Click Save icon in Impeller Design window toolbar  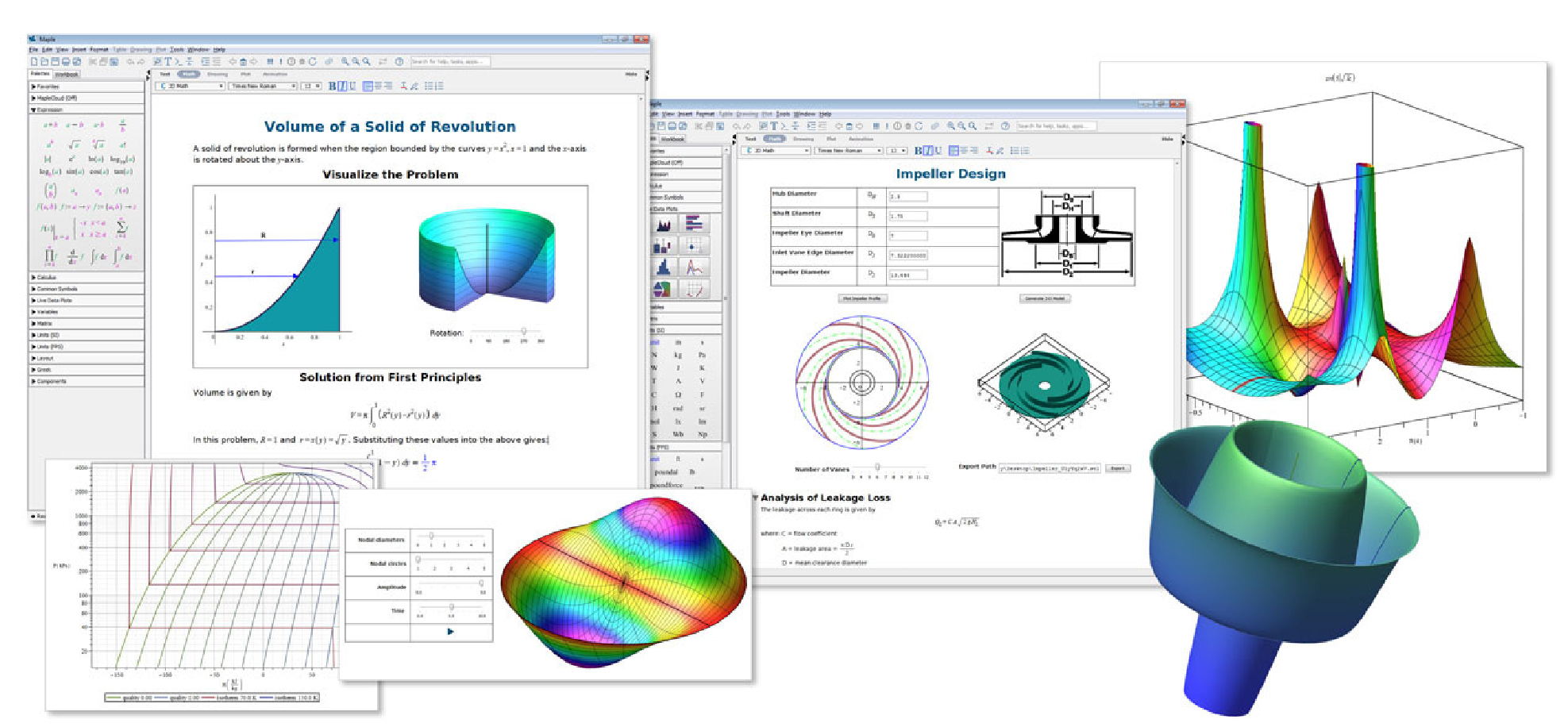661,126
